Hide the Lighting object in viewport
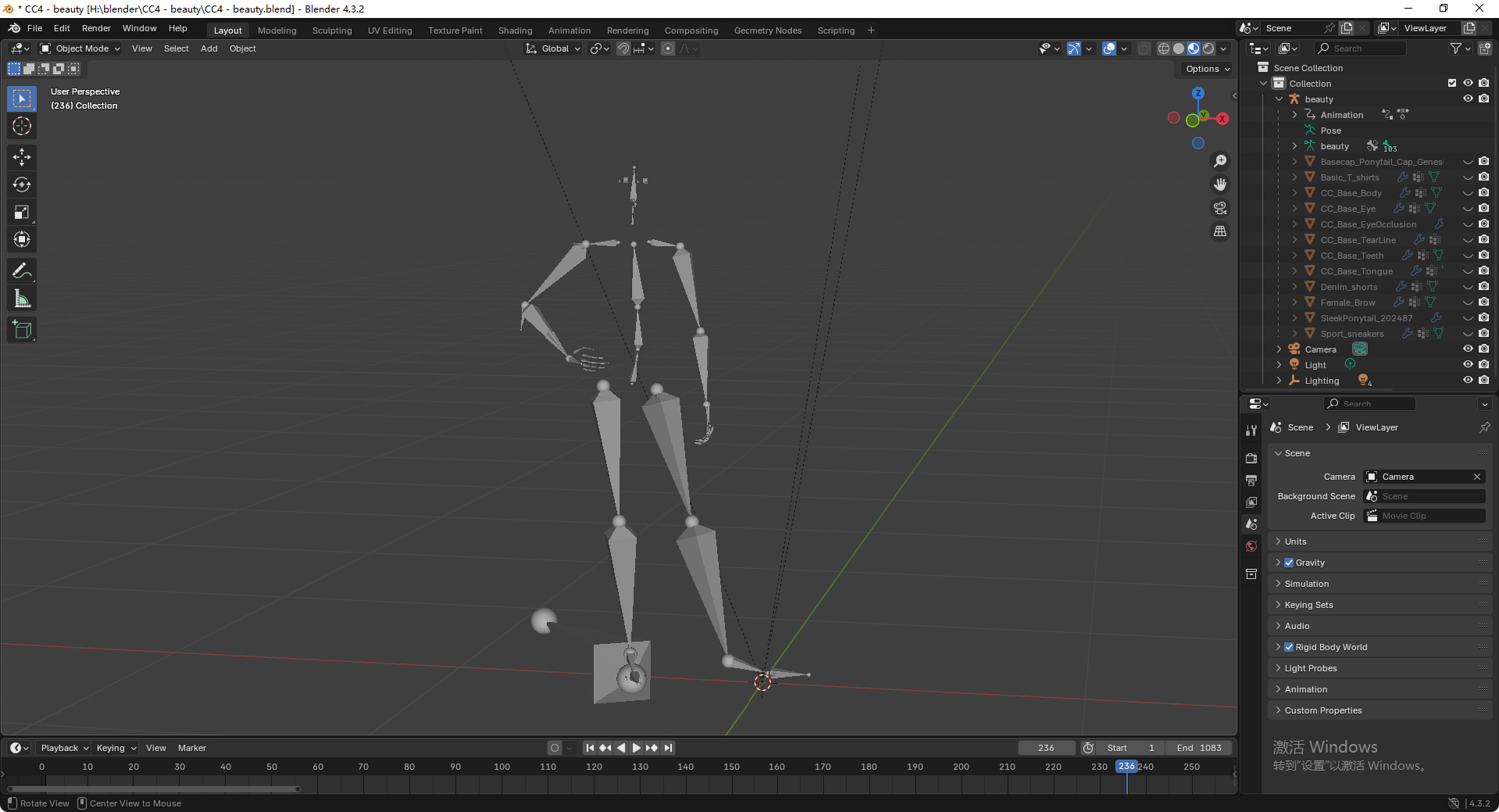 [1468, 380]
